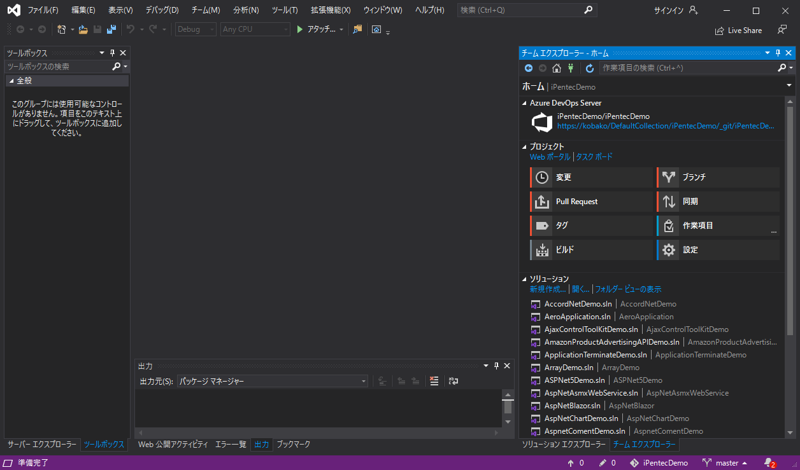Toggle word wrap in Output panel
This screenshot has height=470, width=800.
pyautogui.click(x=453, y=381)
